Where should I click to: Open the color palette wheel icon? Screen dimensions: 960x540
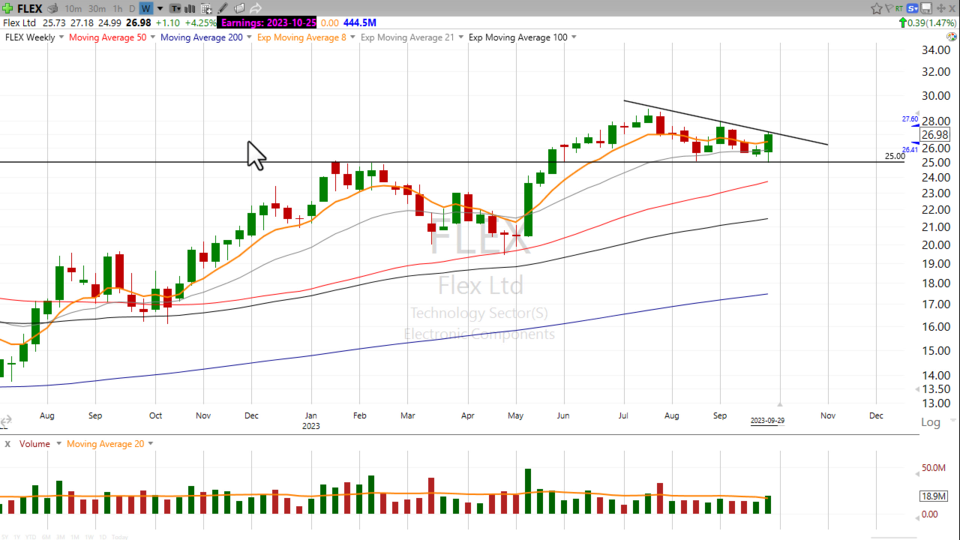tap(952, 37)
